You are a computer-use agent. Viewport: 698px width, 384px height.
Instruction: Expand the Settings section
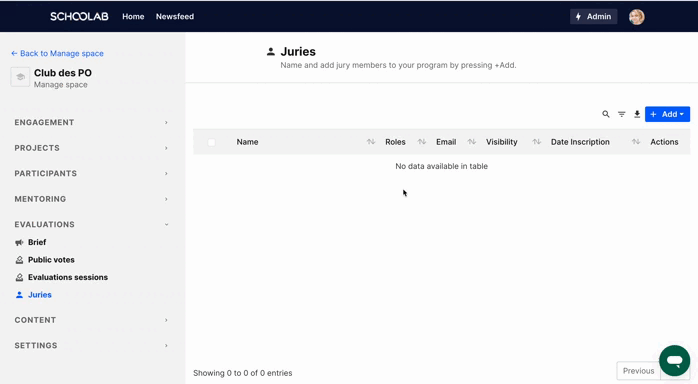[x=91, y=345]
